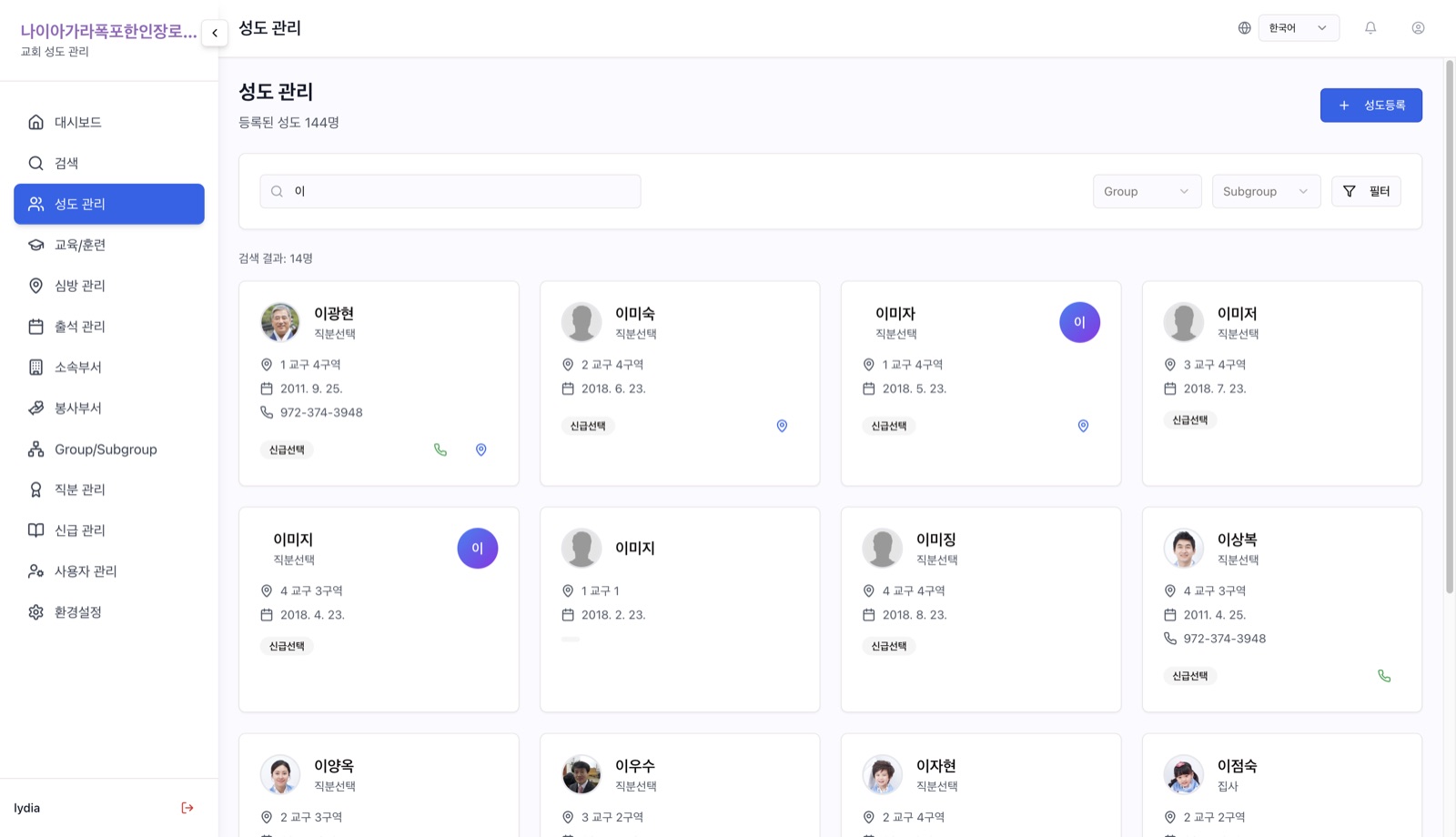Open 소속부서 in the sidebar
Viewport: 1456px width, 837px height.
109,368
